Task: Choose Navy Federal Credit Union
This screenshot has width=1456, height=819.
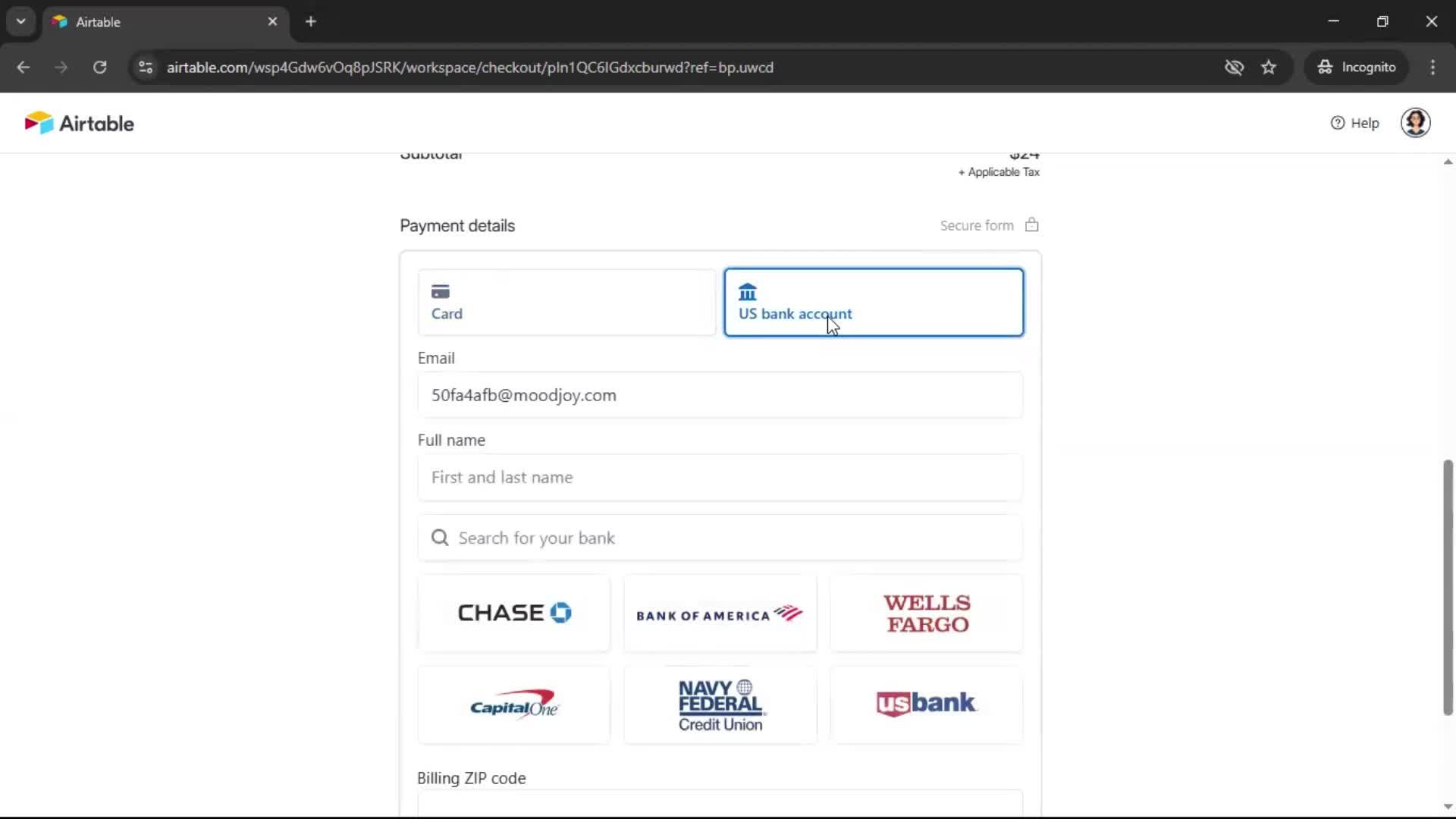Action: point(720,704)
